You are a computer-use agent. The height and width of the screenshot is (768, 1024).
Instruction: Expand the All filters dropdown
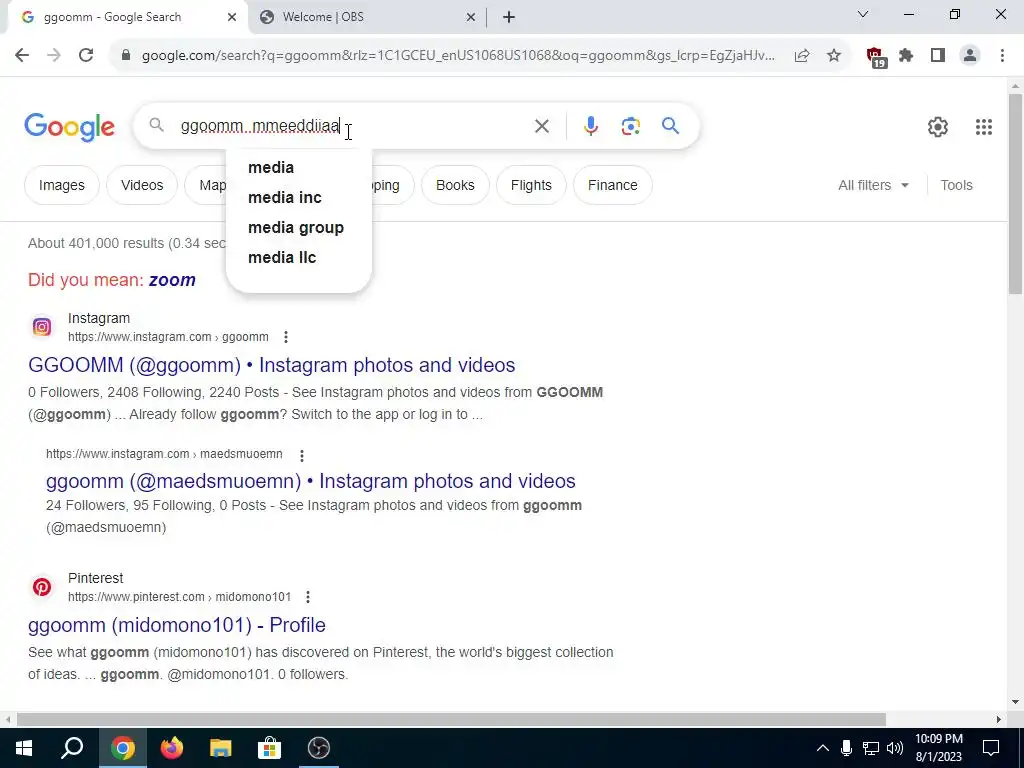pos(873,185)
